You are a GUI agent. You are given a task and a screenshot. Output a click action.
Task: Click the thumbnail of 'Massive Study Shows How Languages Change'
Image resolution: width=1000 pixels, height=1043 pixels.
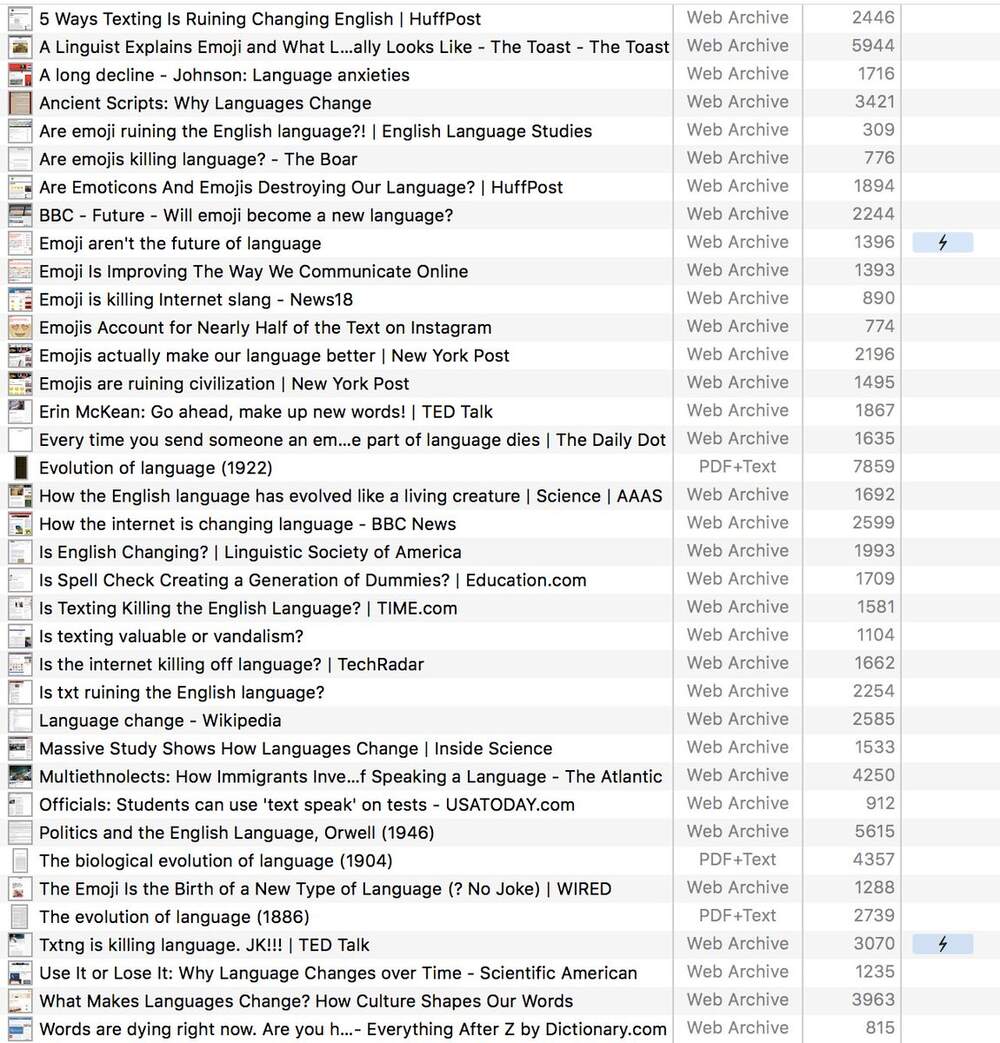click(20, 748)
